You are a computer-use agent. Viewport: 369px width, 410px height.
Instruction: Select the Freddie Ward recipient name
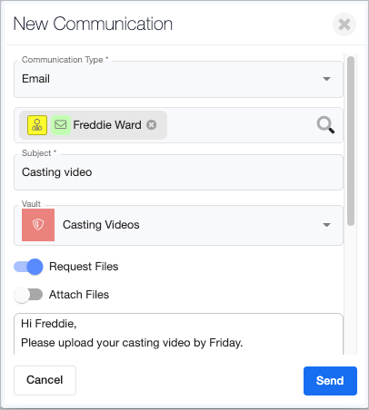(x=107, y=125)
